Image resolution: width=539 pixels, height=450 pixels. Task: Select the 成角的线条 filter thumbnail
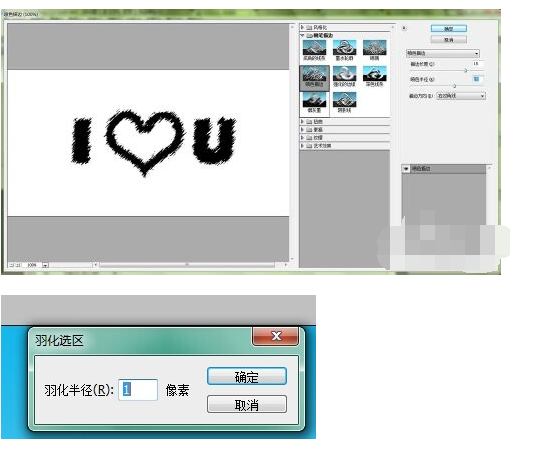click(314, 51)
